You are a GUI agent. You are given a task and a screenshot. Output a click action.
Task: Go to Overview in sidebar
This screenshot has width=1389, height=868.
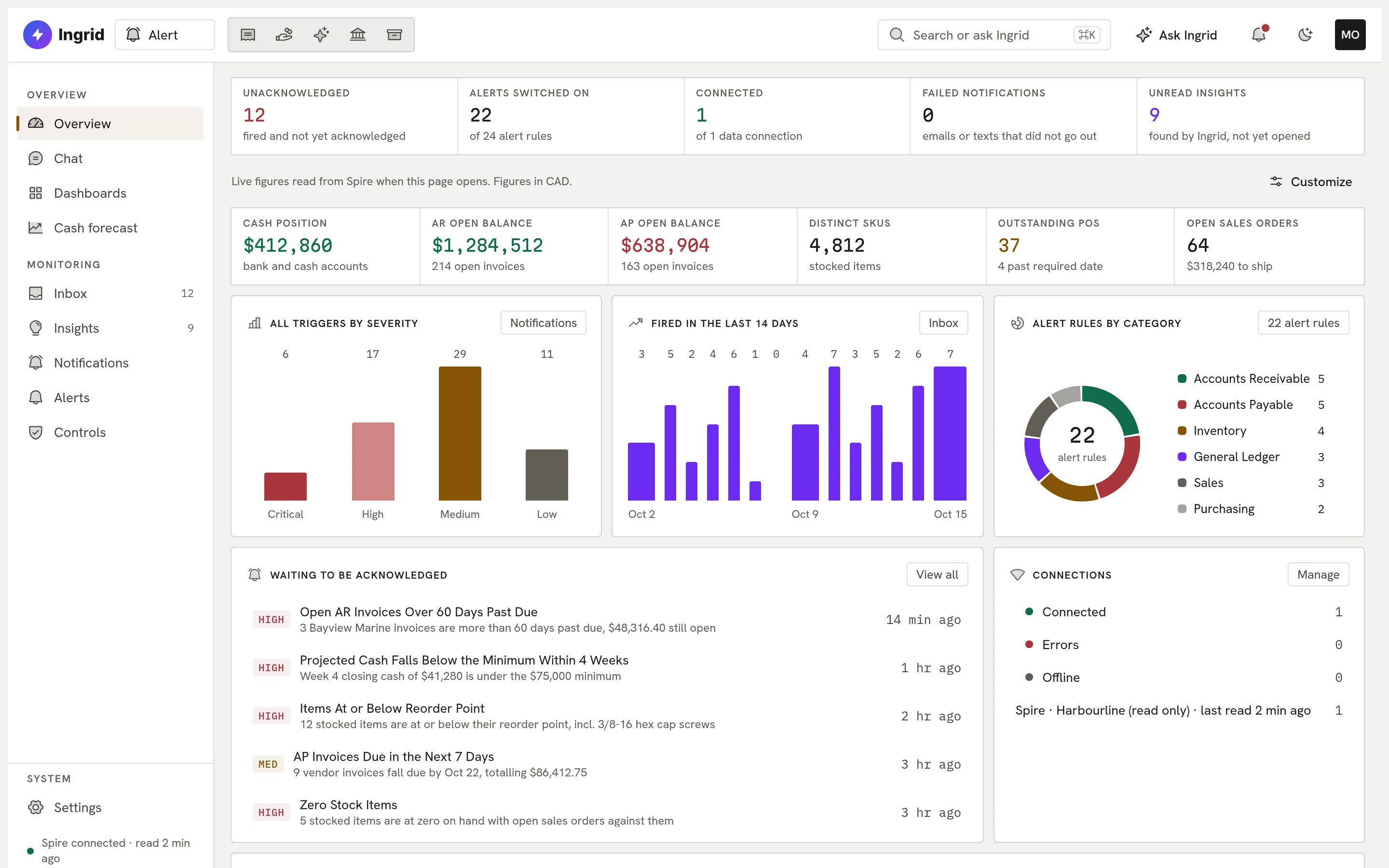pos(110,123)
